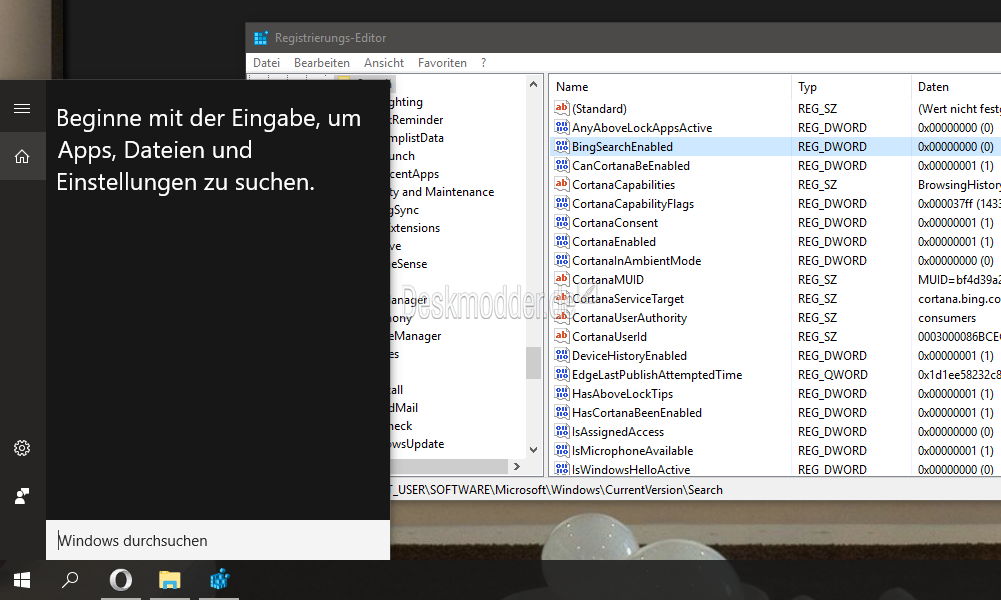This screenshot has height=600, width=1001.
Task: Click the Windows Start button
Action: pos(22,580)
